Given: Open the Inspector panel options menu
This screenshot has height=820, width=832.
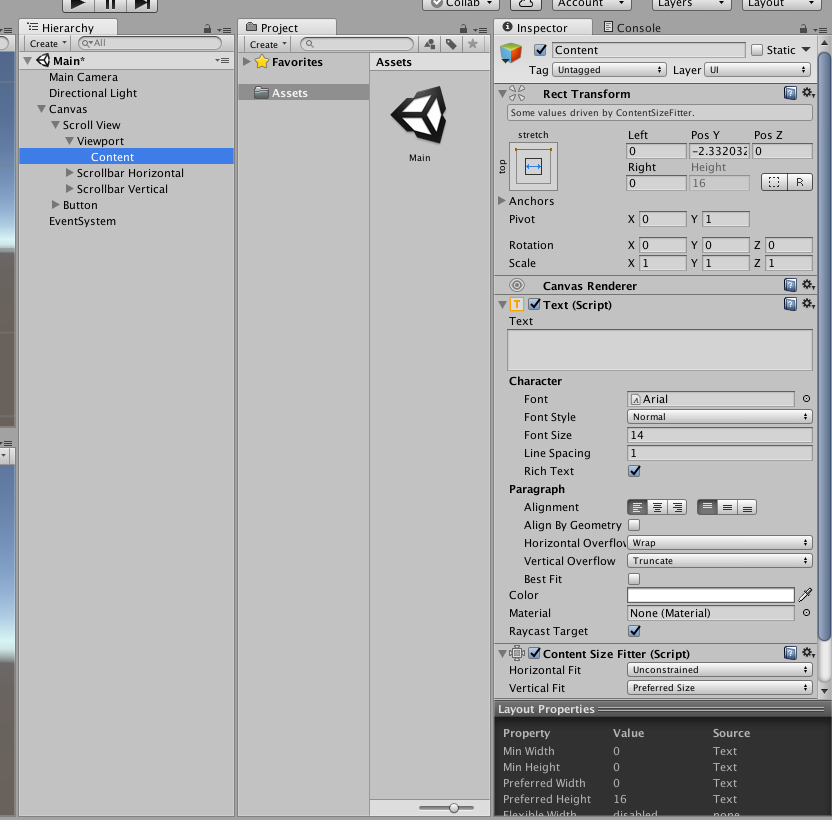Looking at the screenshot, I should [x=820, y=30].
